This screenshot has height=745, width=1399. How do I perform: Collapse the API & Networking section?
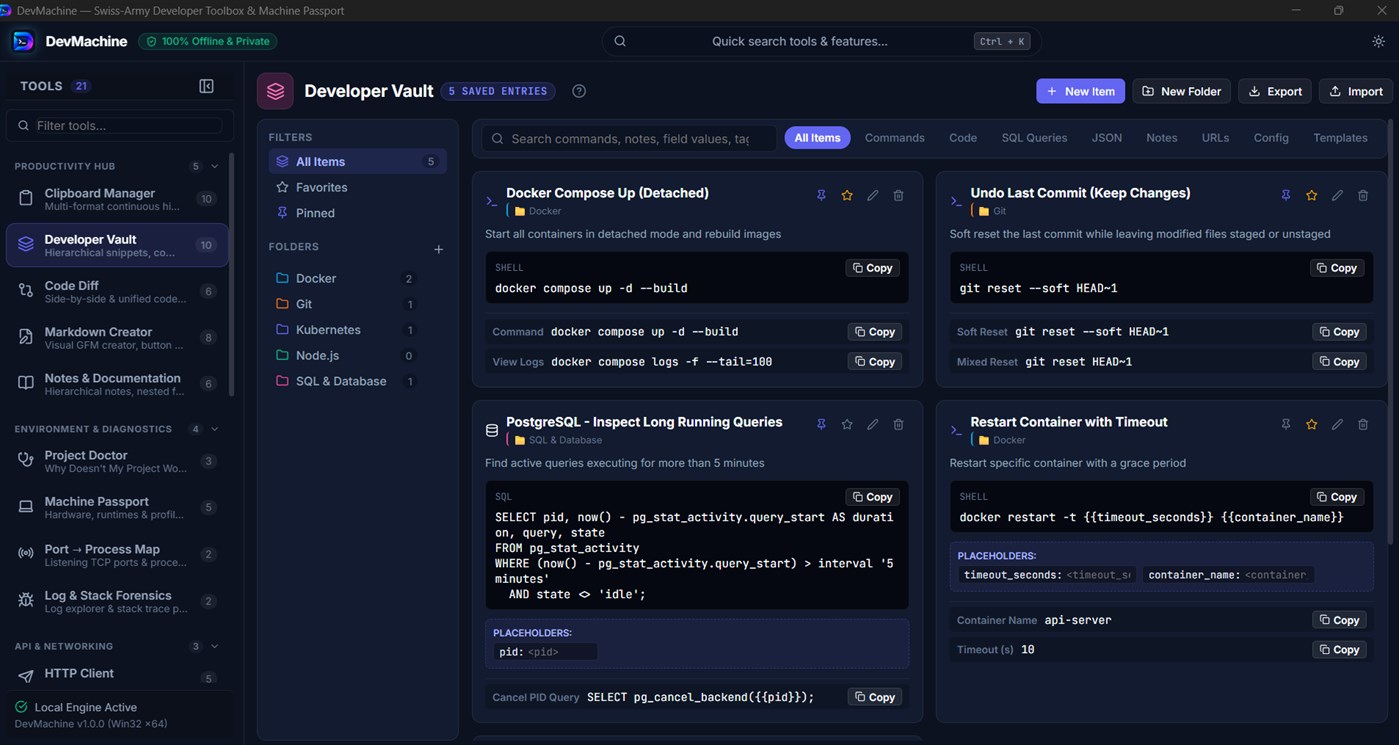coord(214,646)
